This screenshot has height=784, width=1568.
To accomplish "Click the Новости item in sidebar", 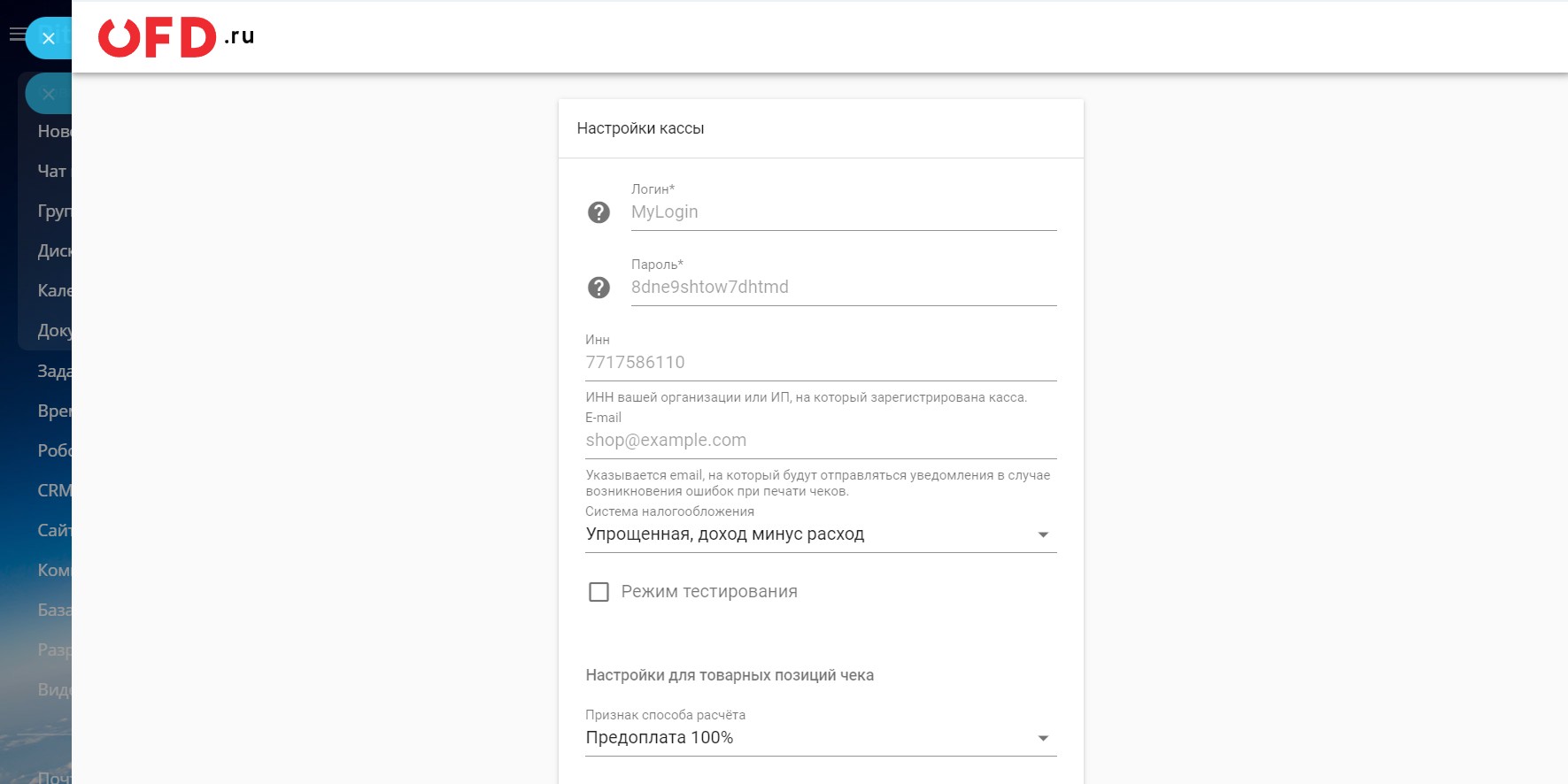I will pyautogui.click(x=53, y=132).
